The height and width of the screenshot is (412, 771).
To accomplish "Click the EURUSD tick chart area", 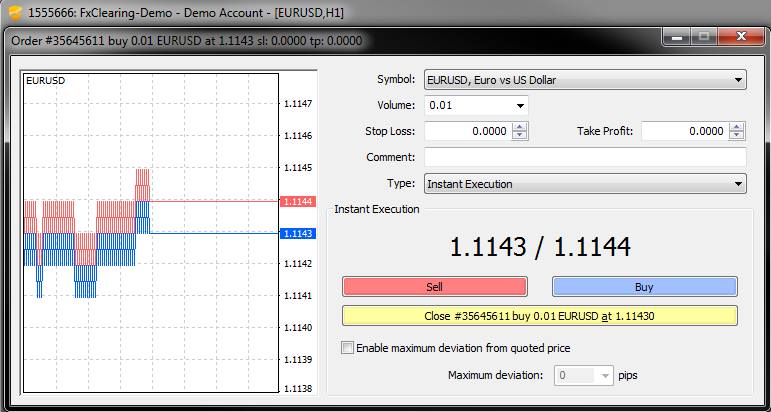I will click(150, 300).
